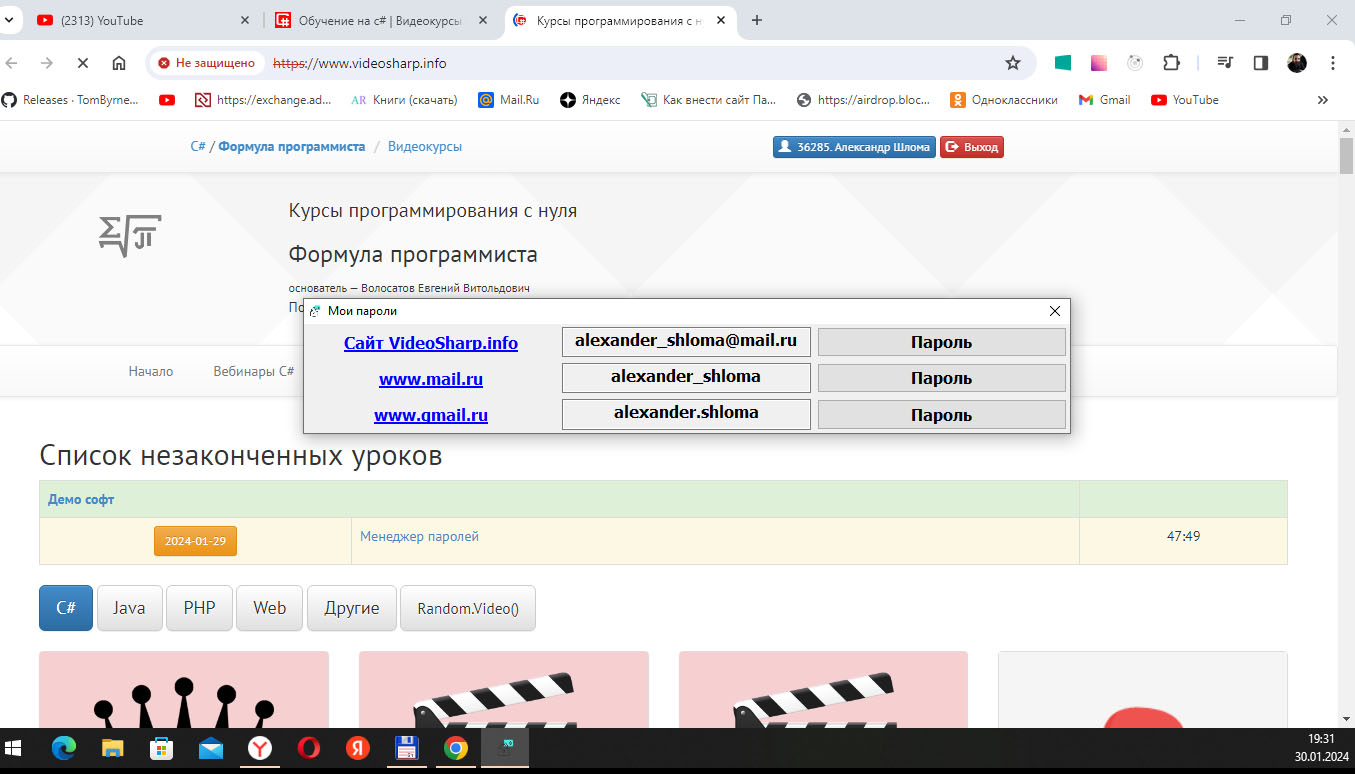Click alexander_shloma@mail.ru login button
Viewport: 1355px width, 774px height.
pyautogui.click(x=686, y=341)
